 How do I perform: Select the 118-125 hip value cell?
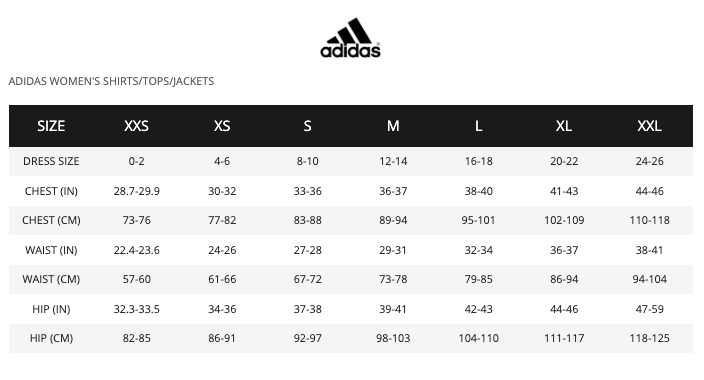(x=649, y=338)
